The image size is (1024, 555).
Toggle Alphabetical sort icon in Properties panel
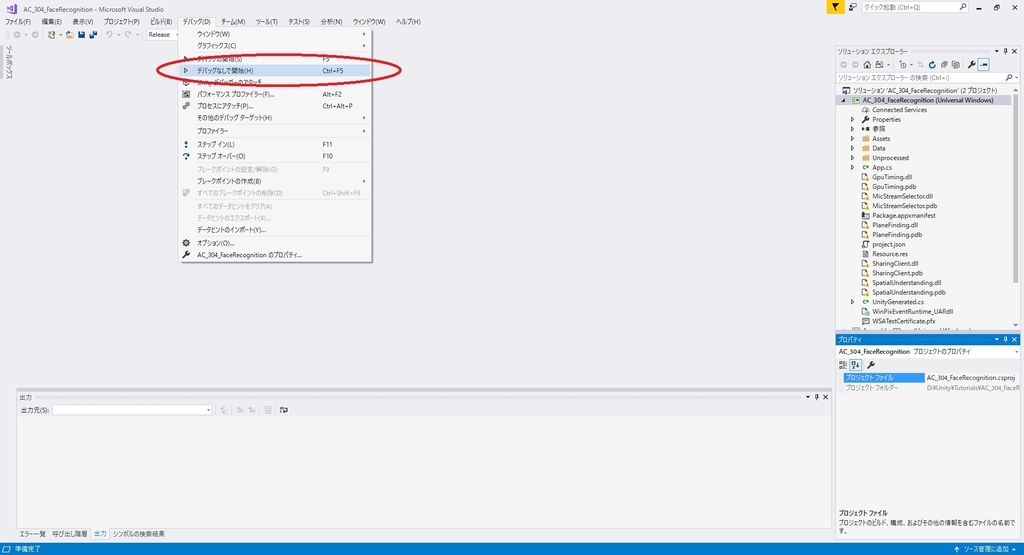856,365
